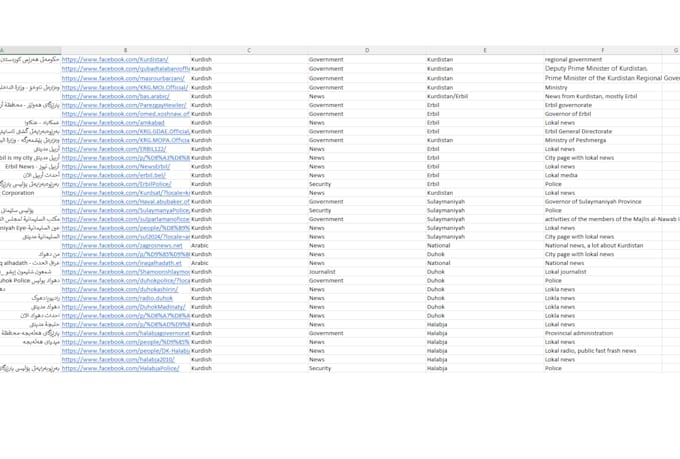Select column E header
This screenshot has width=680, height=459.
click(485, 50)
